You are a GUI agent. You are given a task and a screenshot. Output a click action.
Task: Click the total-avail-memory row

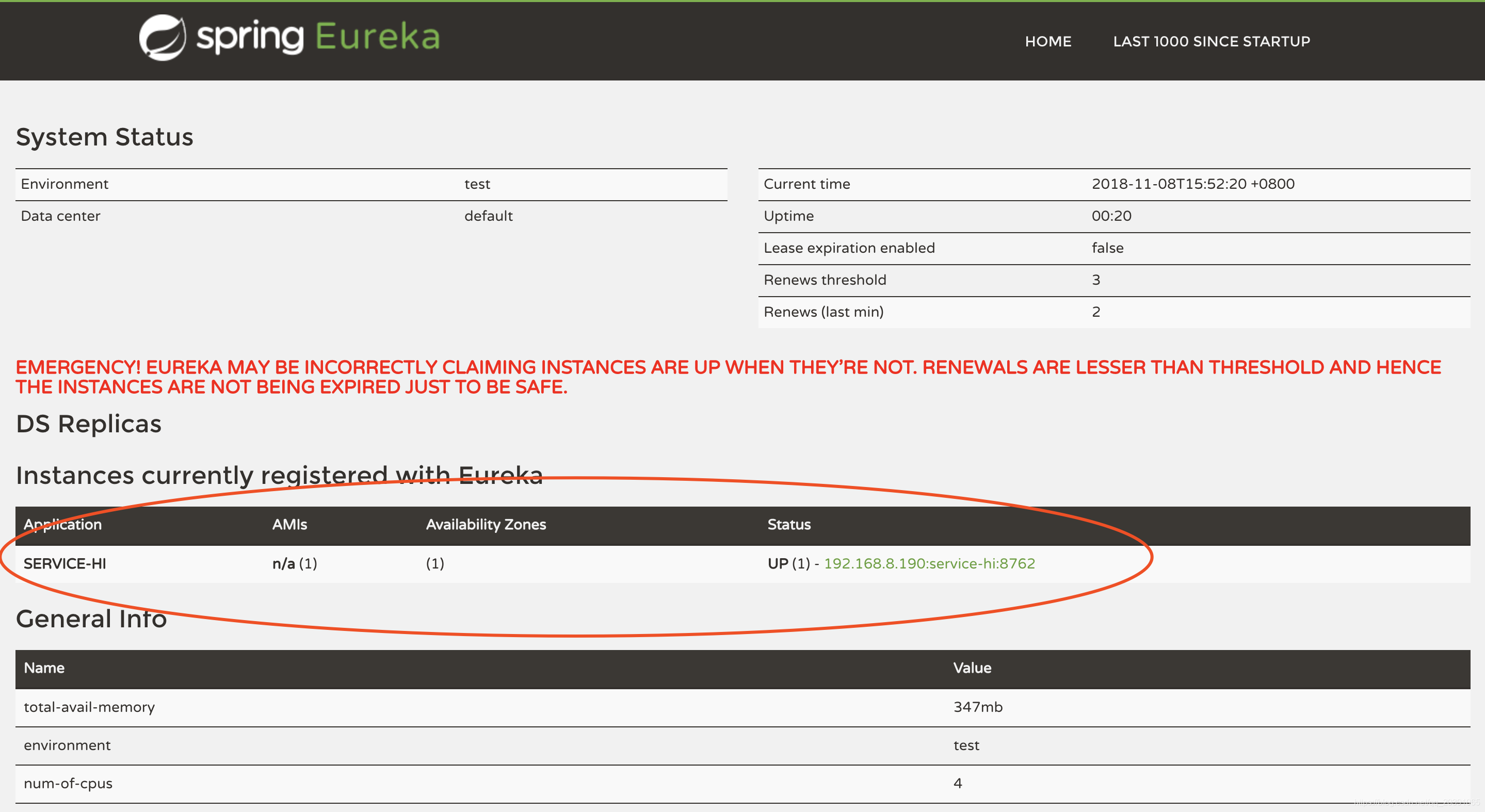tap(89, 707)
